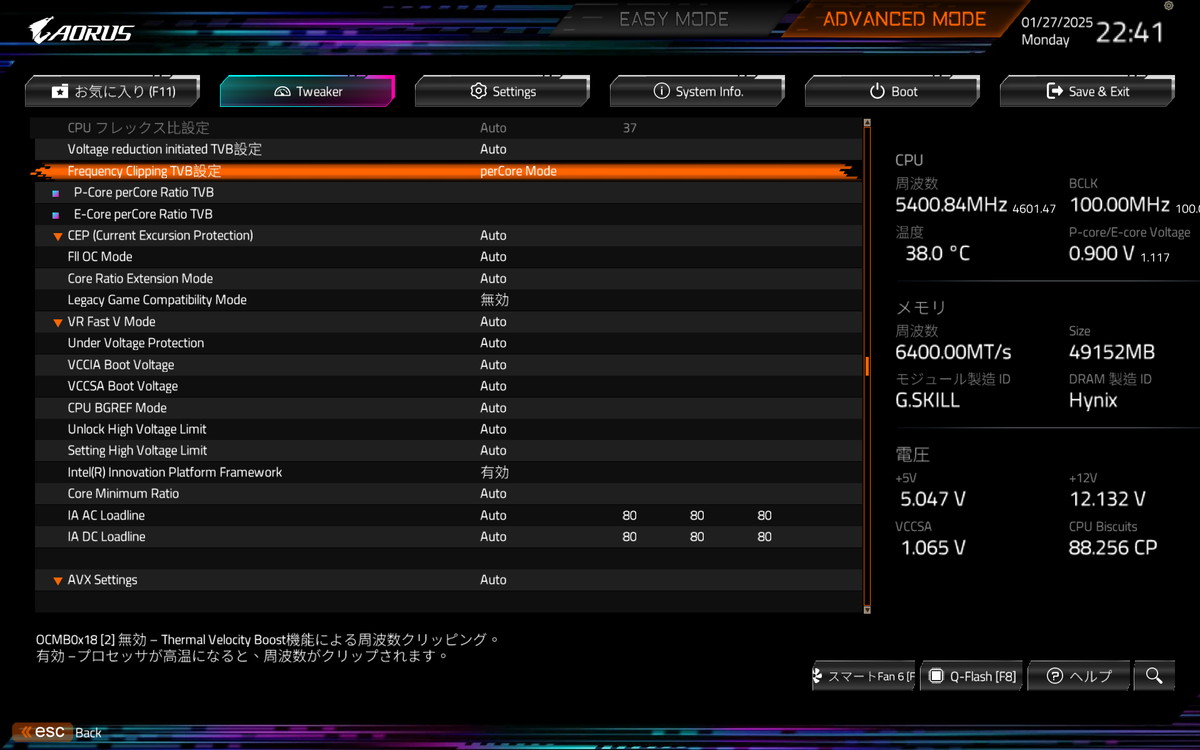
Task: Expand CEP (Current Excursion Protection) triangle
Action: tap(58, 236)
